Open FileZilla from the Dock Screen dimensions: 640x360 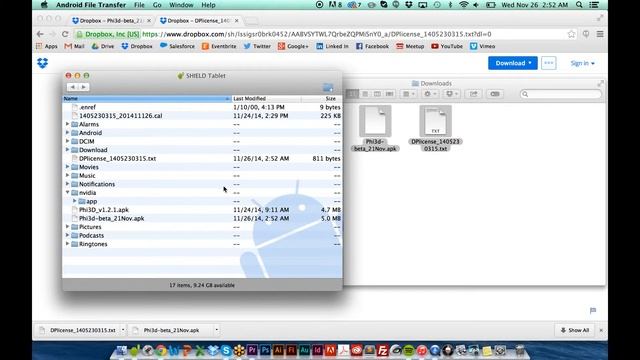click(x=382, y=350)
